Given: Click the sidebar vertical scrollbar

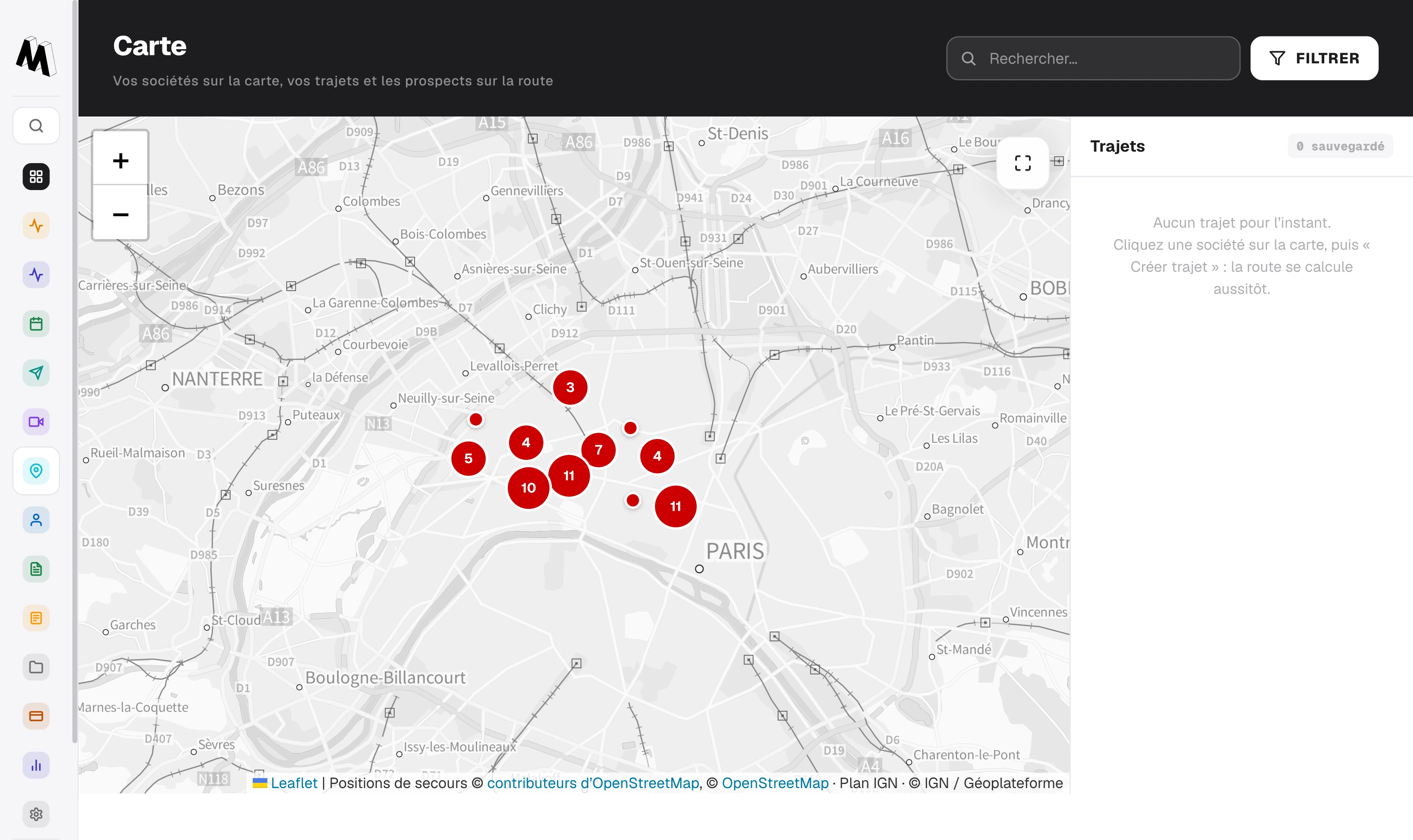Looking at the screenshot, I should coord(75,371).
